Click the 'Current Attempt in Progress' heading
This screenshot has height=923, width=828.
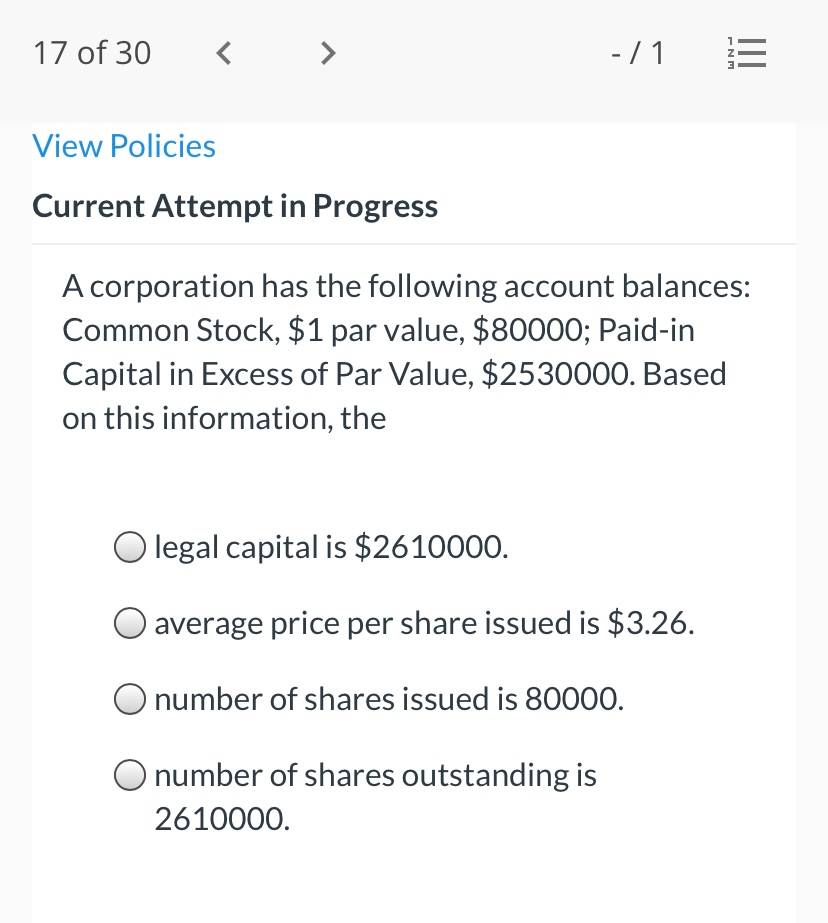235,206
